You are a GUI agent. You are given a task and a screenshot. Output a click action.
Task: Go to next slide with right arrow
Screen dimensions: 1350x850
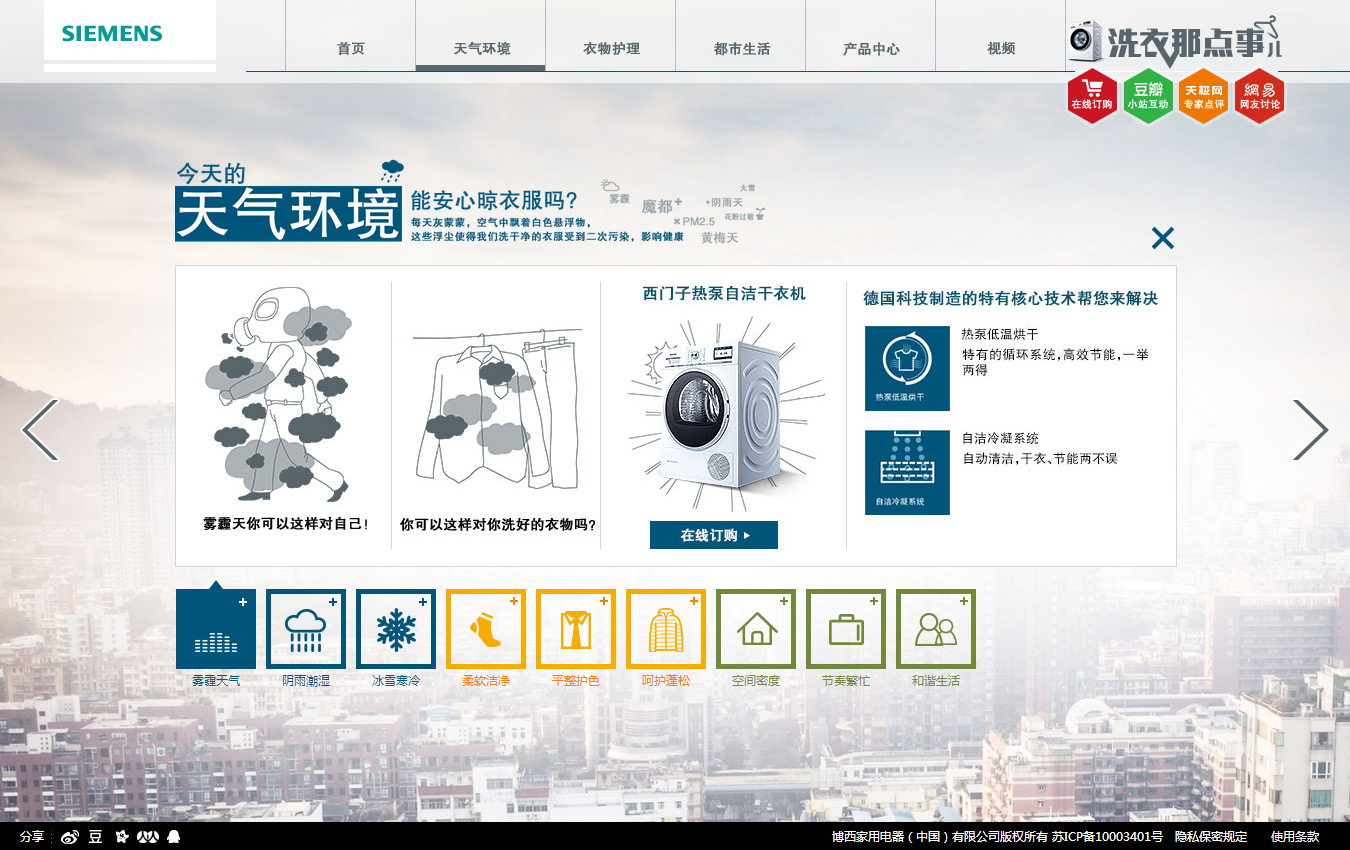[1310, 430]
